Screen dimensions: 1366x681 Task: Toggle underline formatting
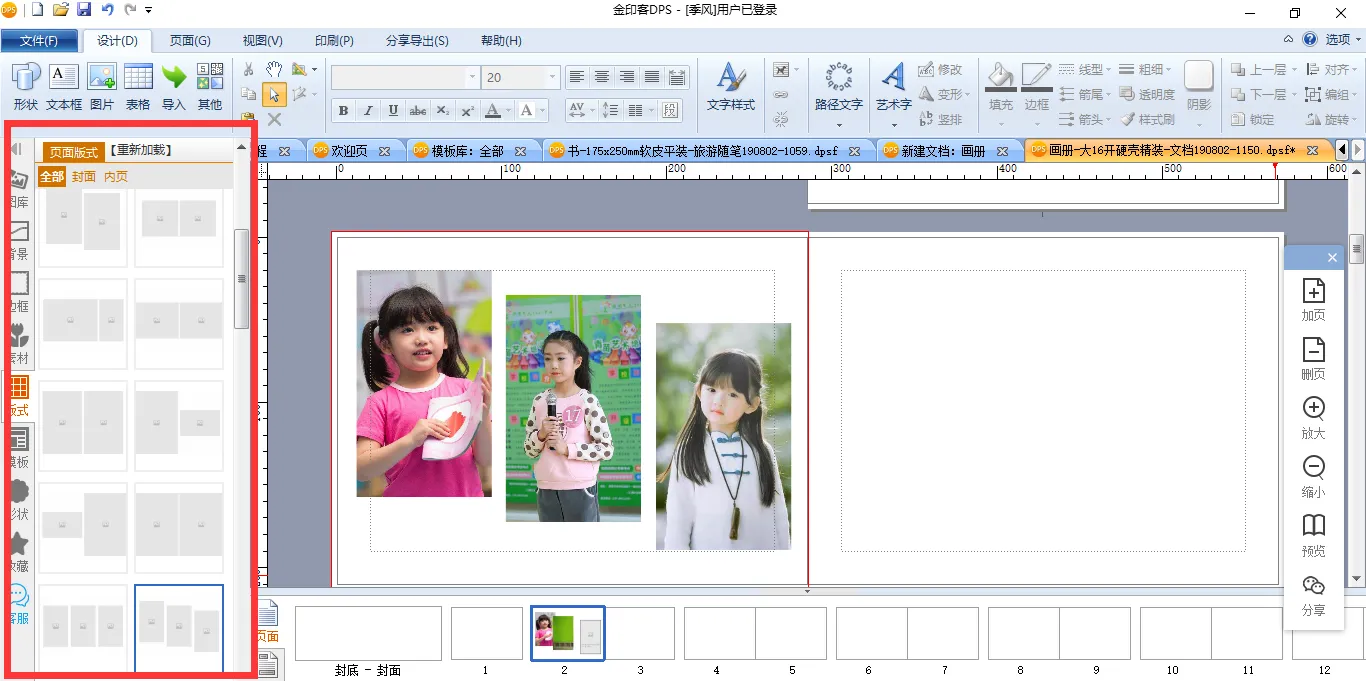[393, 110]
